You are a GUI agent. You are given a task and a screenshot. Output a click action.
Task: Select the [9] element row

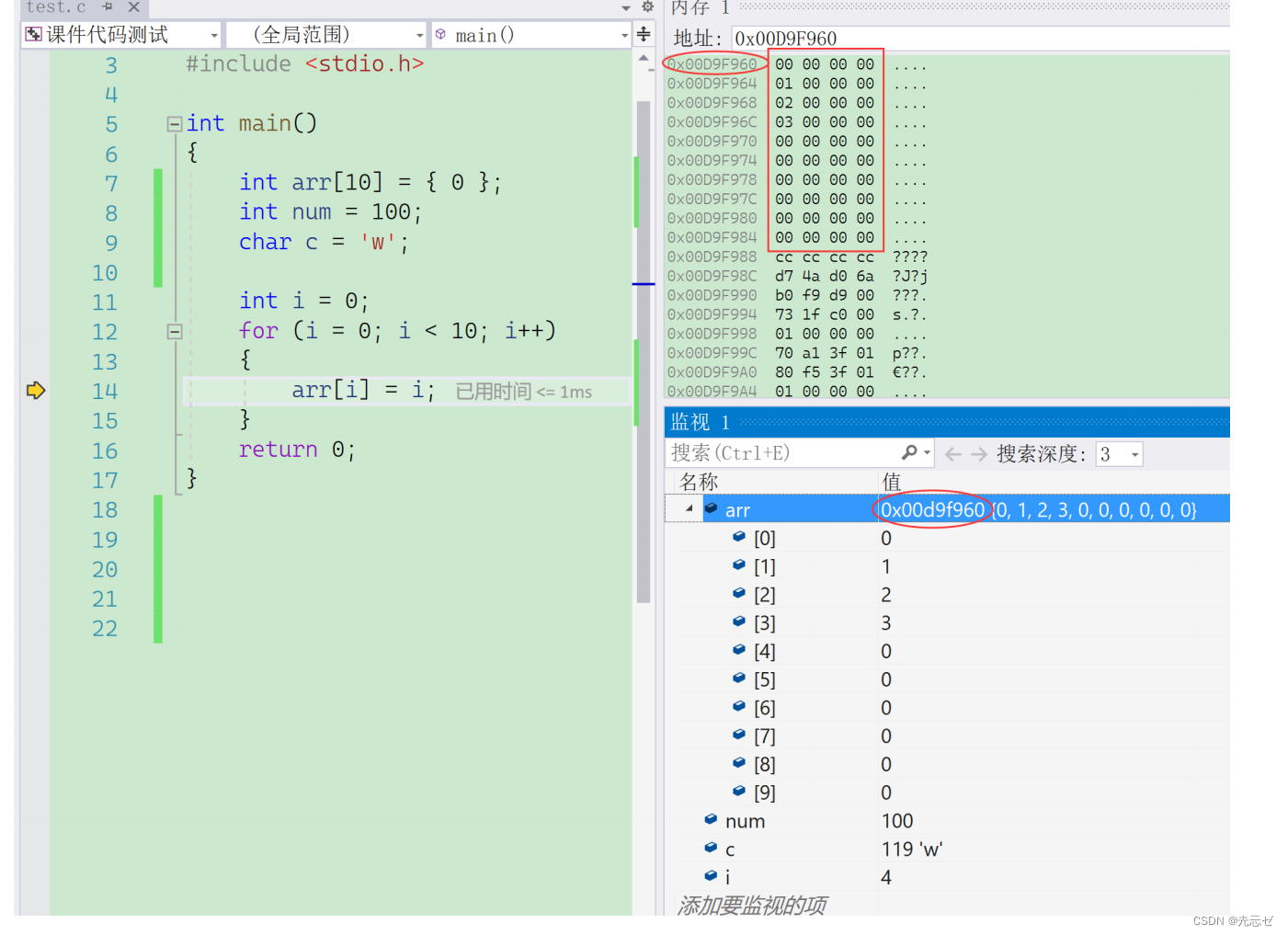947,792
